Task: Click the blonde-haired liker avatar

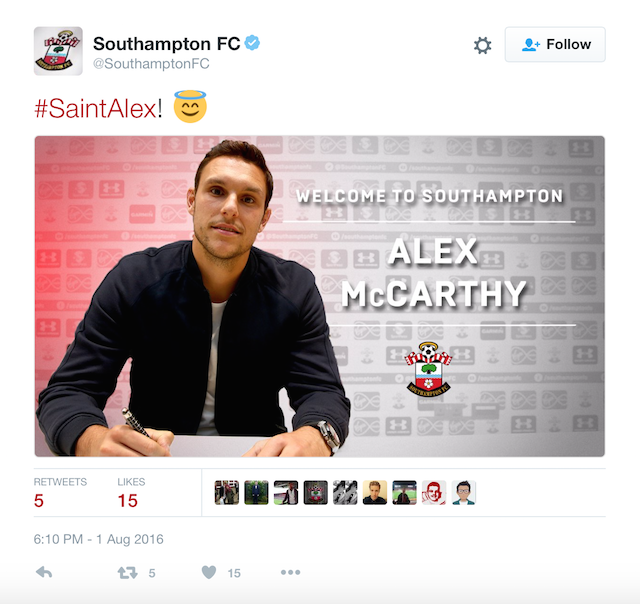Action: pyautogui.click(x=375, y=493)
